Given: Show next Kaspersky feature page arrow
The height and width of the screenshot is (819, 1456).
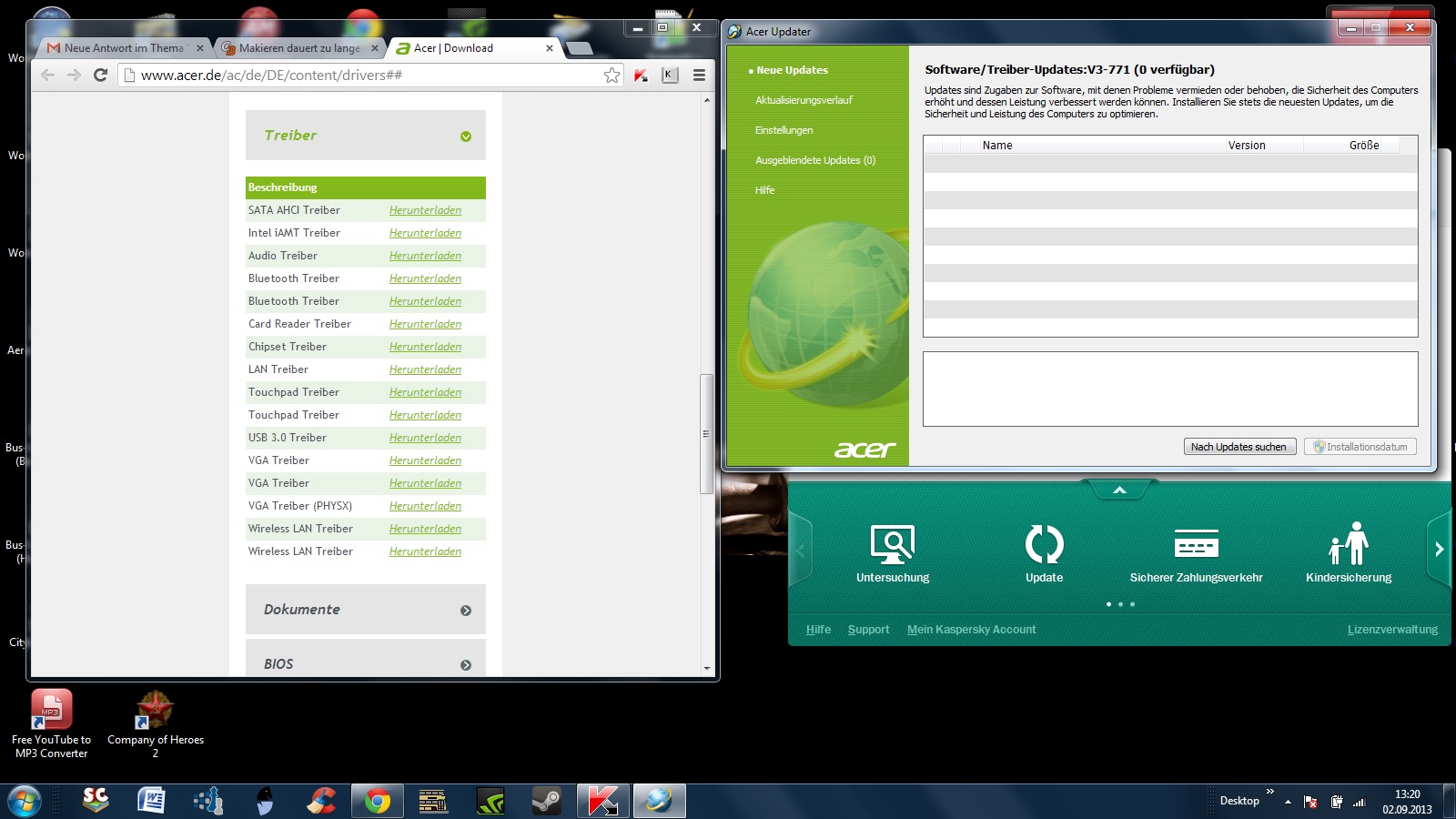Looking at the screenshot, I should tap(1439, 550).
